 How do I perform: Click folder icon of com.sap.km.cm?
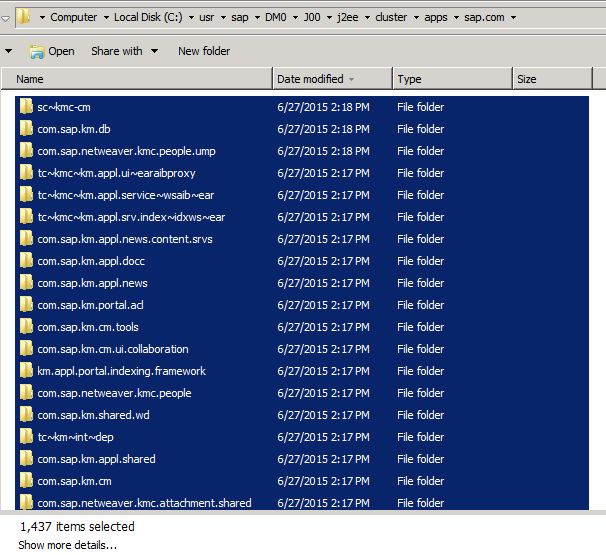tap(26, 481)
